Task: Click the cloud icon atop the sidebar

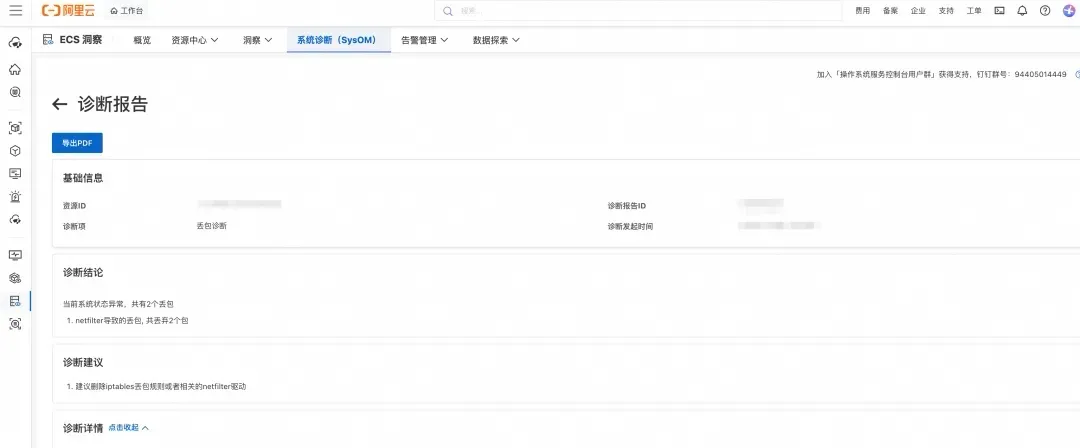Action: point(14,43)
